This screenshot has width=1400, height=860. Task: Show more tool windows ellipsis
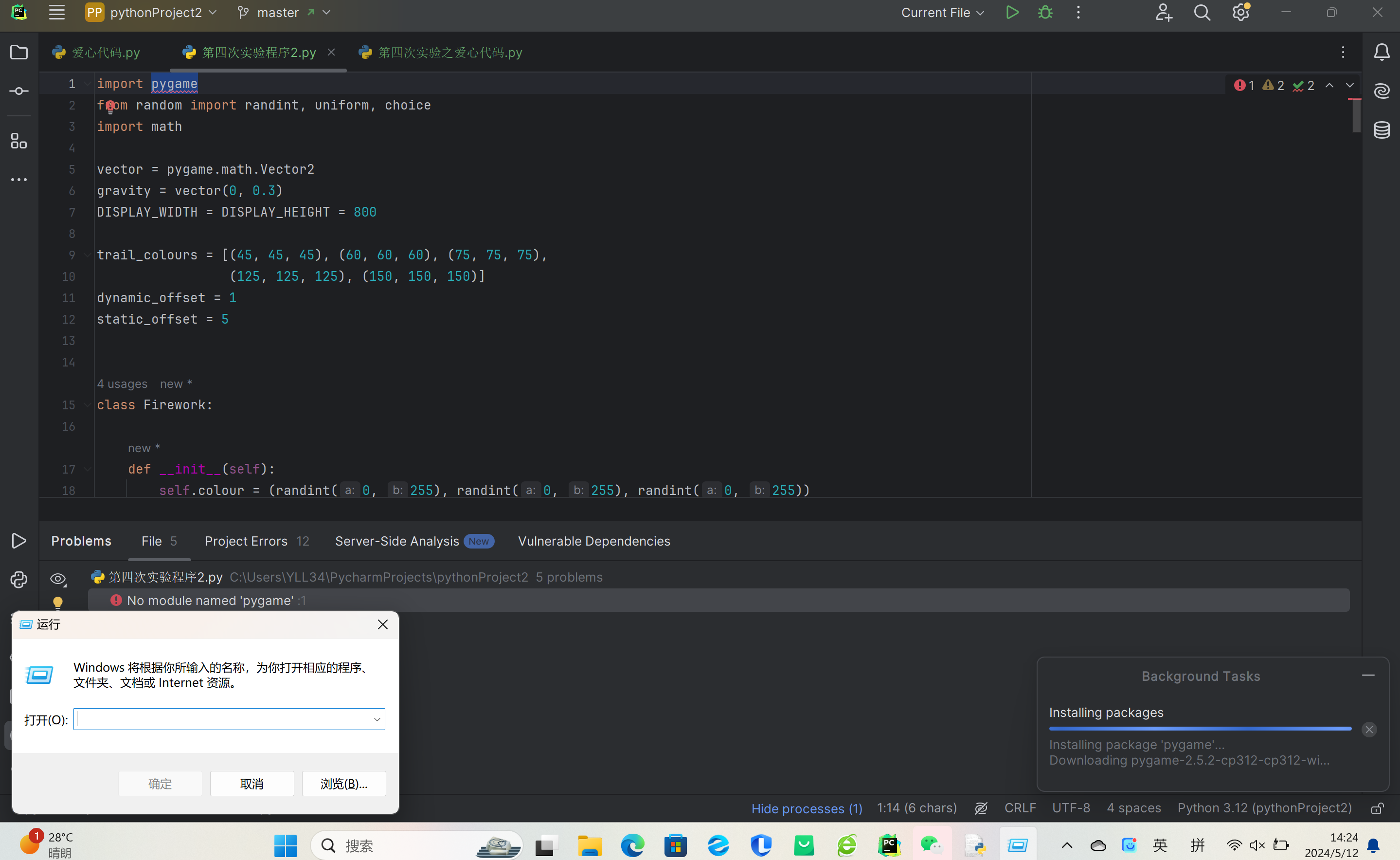coord(19,180)
